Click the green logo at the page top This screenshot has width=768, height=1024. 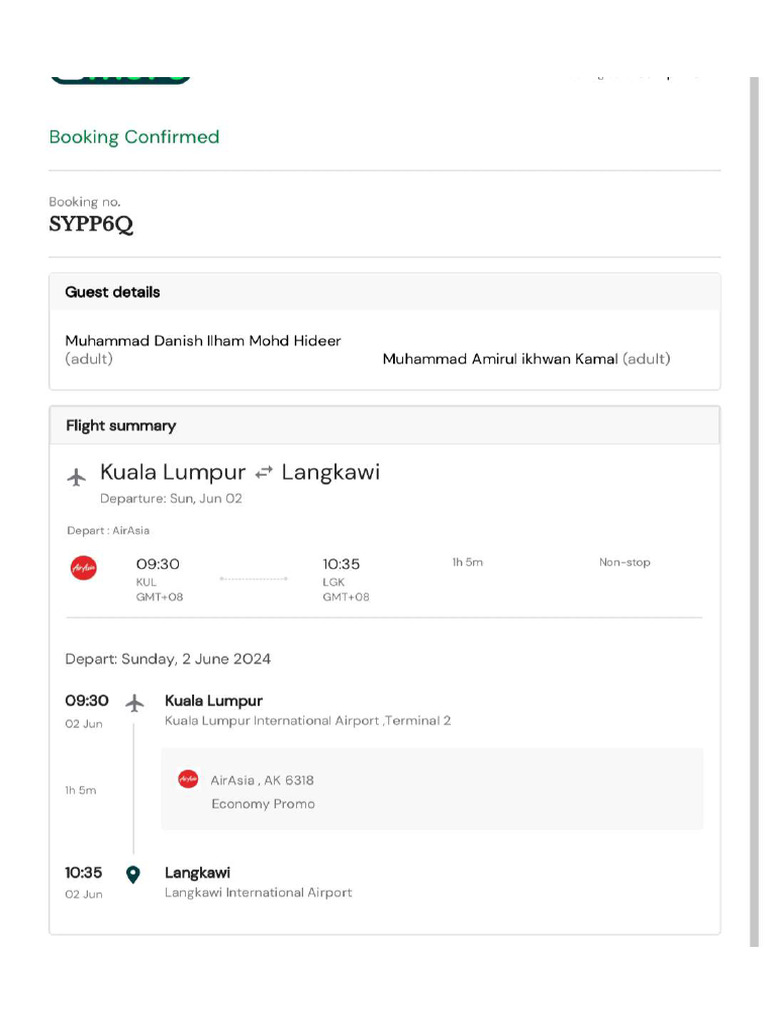coord(120,77)
